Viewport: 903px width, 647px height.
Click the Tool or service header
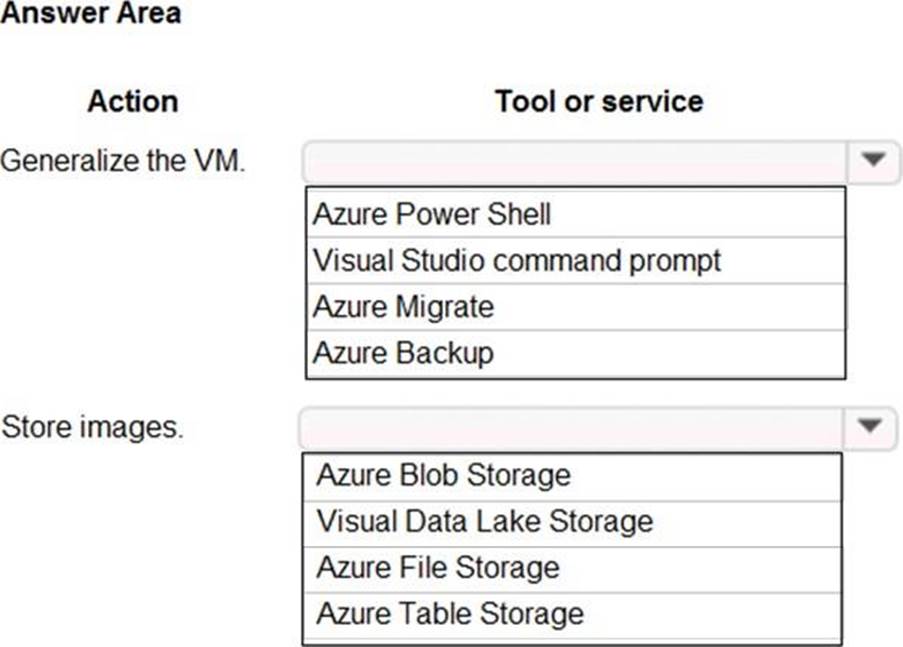tap(598, 101)
